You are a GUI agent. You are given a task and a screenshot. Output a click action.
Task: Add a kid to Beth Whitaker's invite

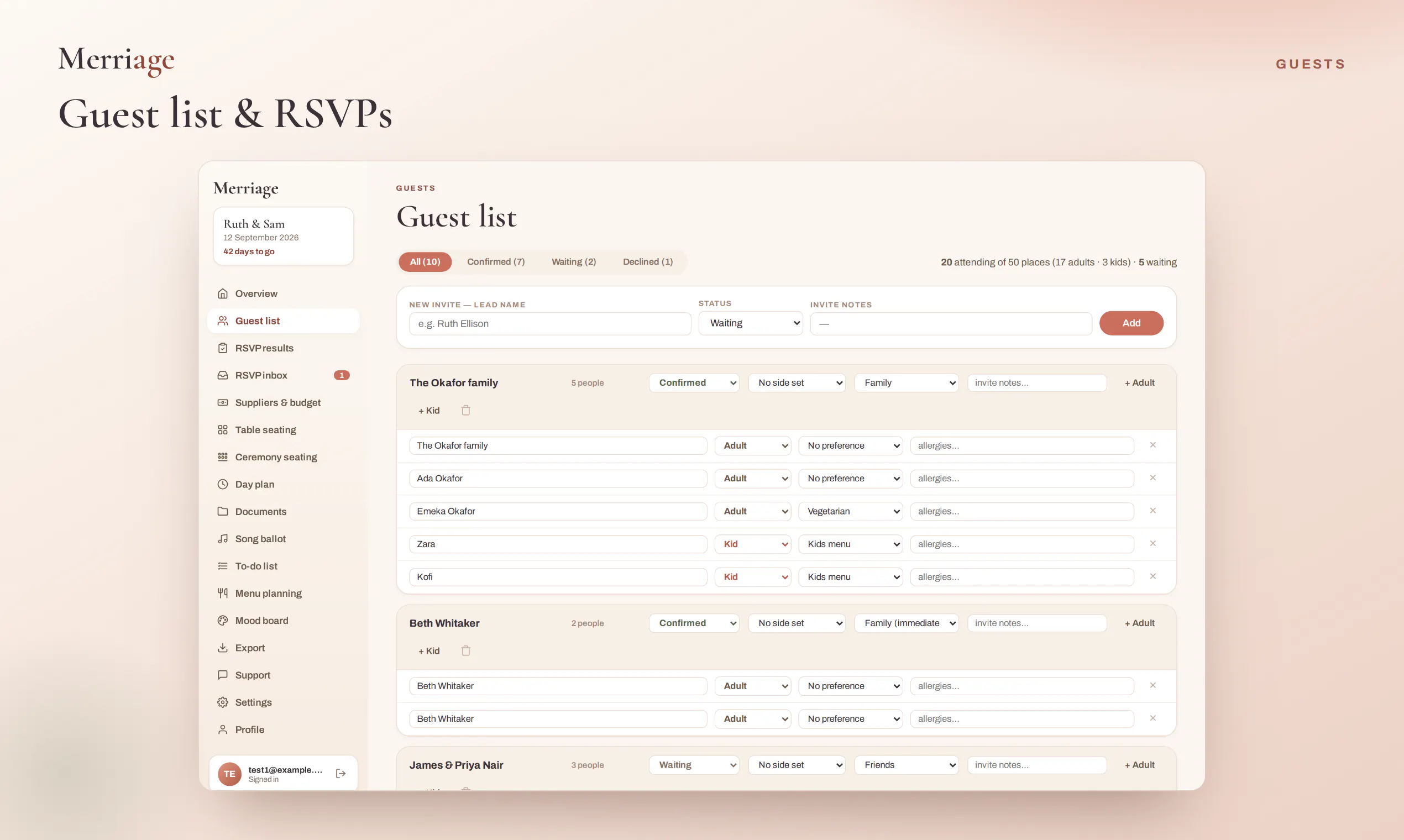tap(428, 651)
